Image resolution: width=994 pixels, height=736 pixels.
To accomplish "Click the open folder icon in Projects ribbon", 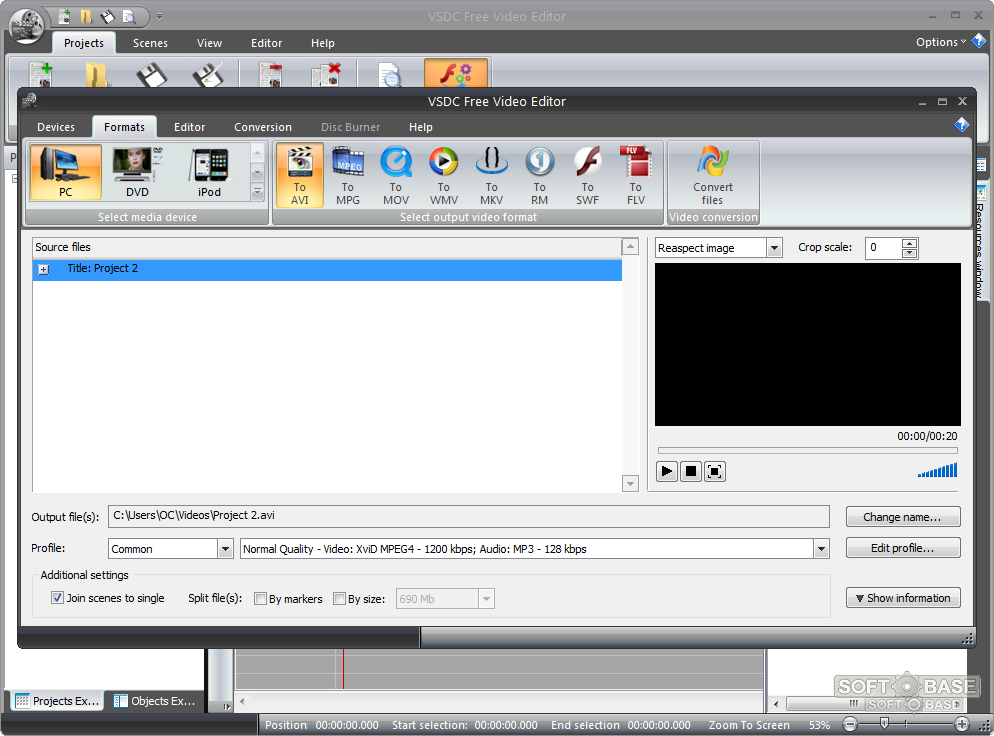I will coord(96,74).
